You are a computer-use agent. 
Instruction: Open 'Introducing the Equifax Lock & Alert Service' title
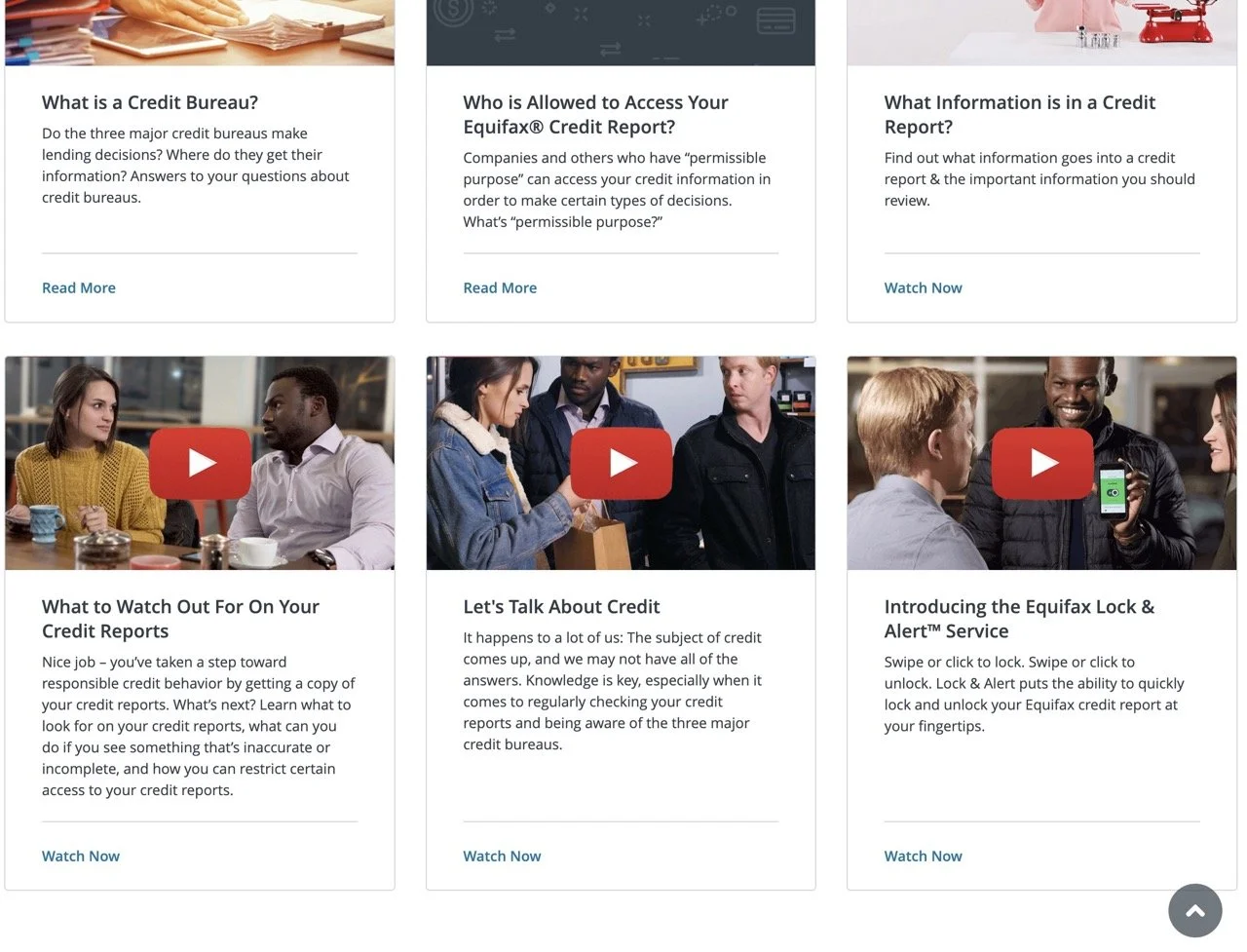[1019, 619]
